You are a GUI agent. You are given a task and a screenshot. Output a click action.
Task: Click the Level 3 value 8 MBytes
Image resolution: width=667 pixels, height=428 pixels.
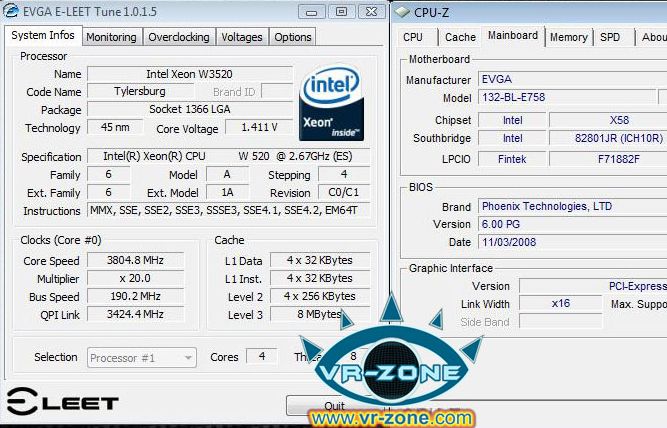[320, 314]
